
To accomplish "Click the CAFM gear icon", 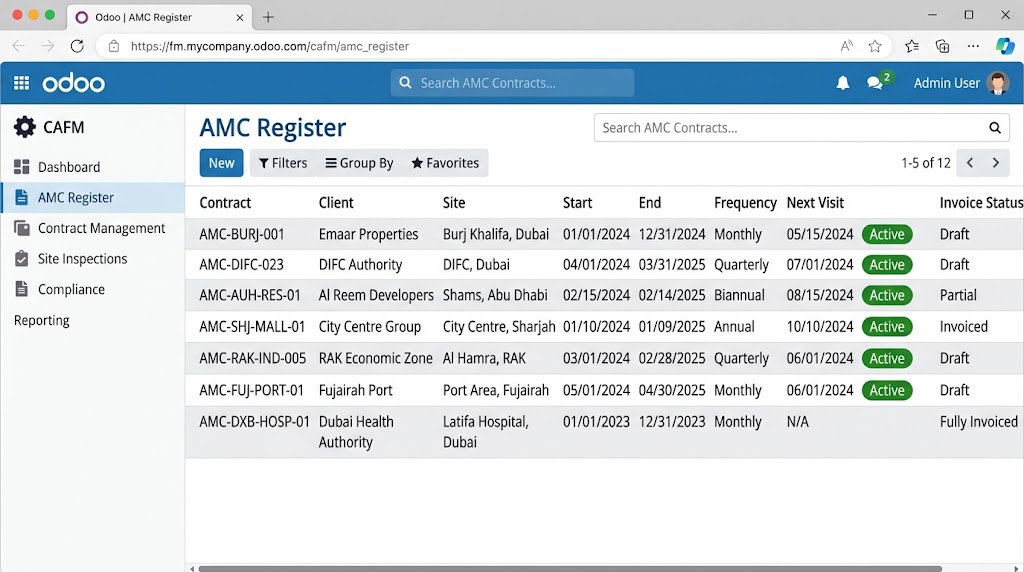I will 25,127.
